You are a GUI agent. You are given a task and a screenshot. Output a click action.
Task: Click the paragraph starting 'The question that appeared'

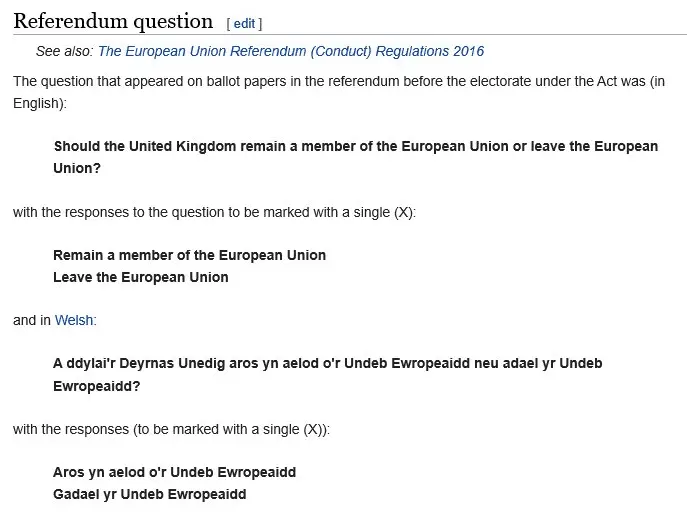coord(338,81)
